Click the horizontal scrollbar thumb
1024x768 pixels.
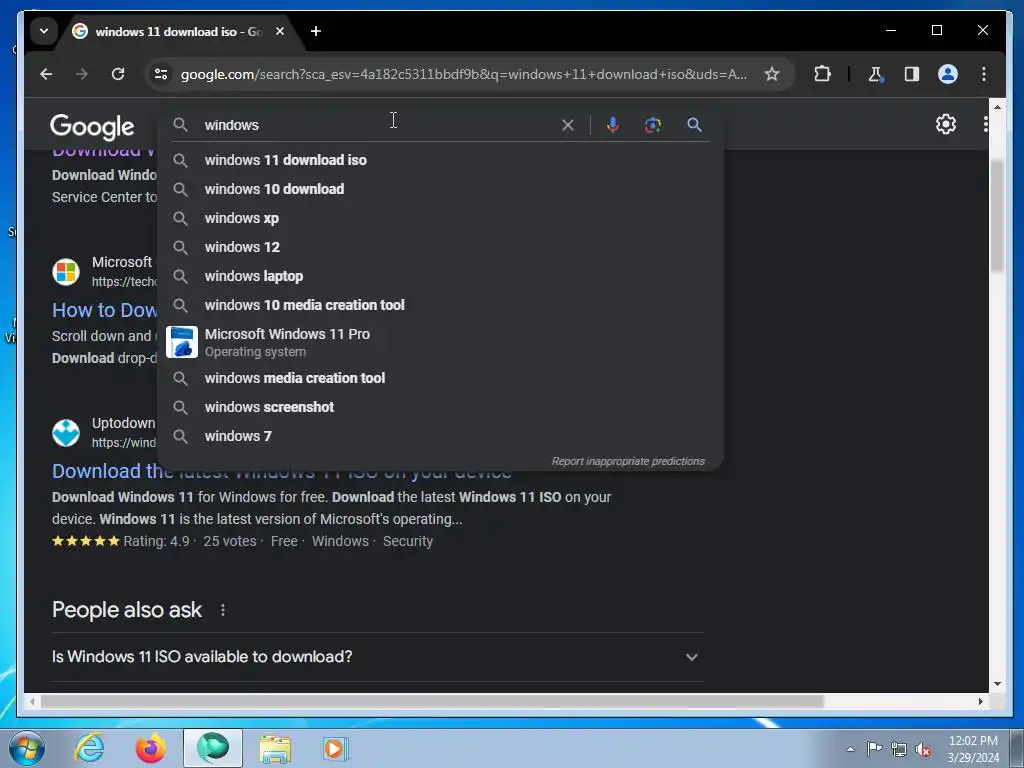point(432,701)
